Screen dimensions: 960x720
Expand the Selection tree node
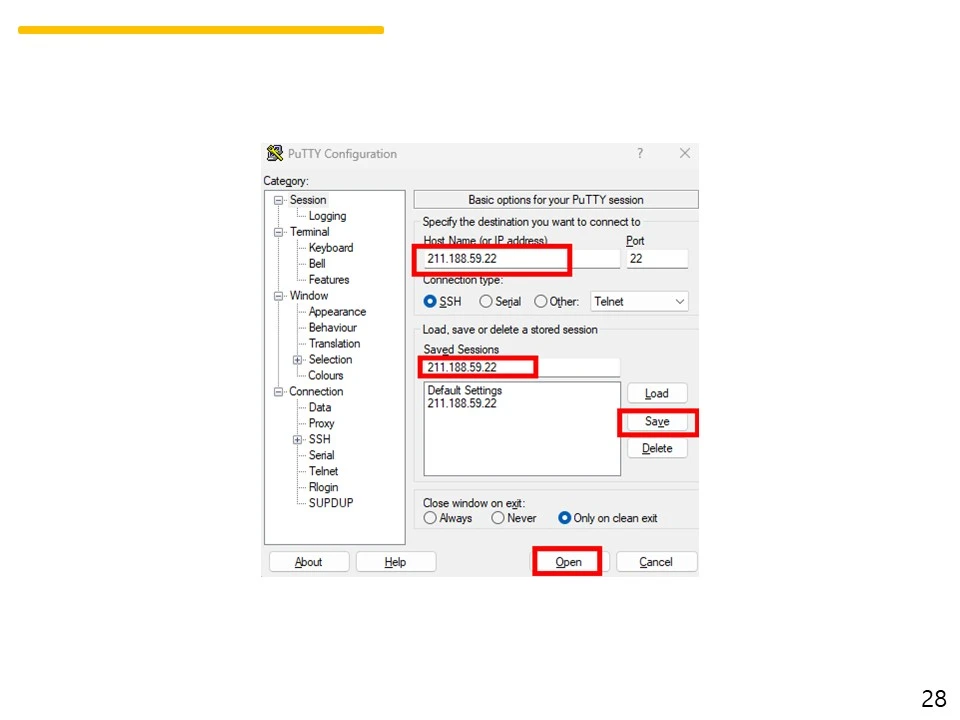pos(298,360)
